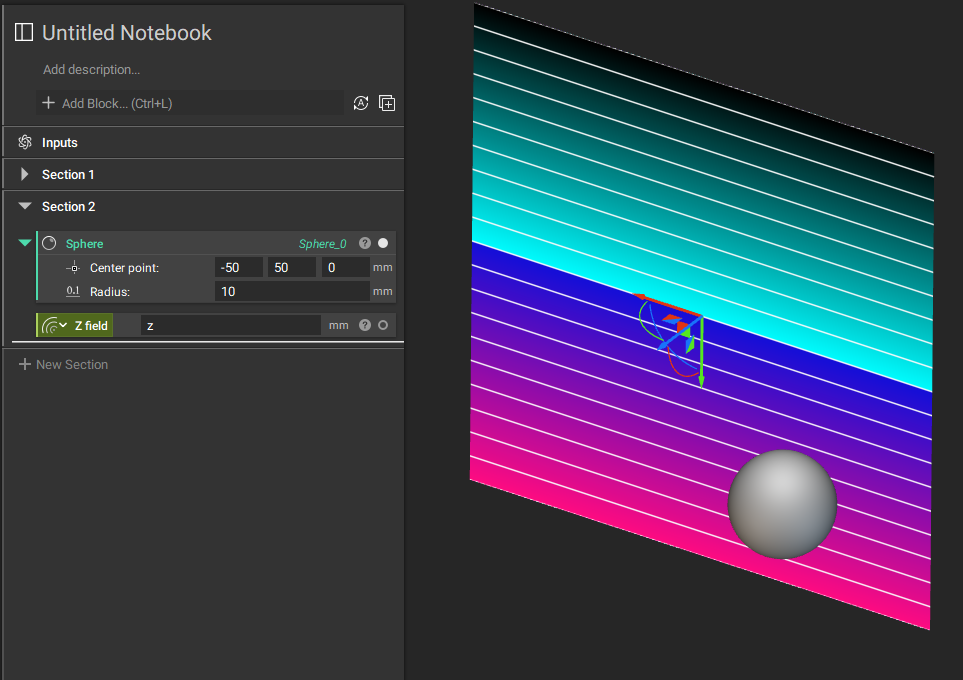Toggle visibility of the Z field output
Screen dimensions: 963x680
click(383, 325)
